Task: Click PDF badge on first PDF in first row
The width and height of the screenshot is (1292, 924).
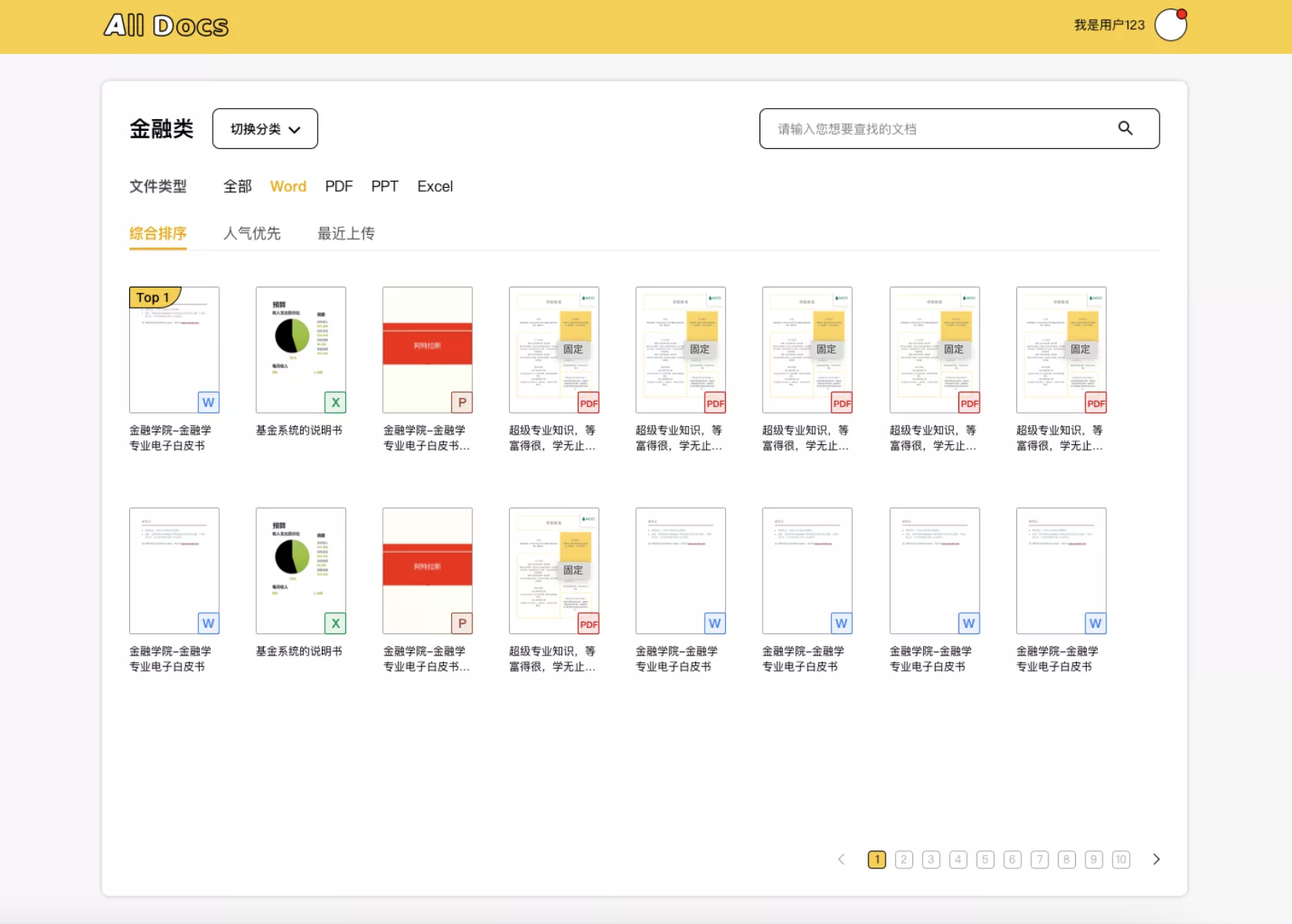Action: click(589, 403)
